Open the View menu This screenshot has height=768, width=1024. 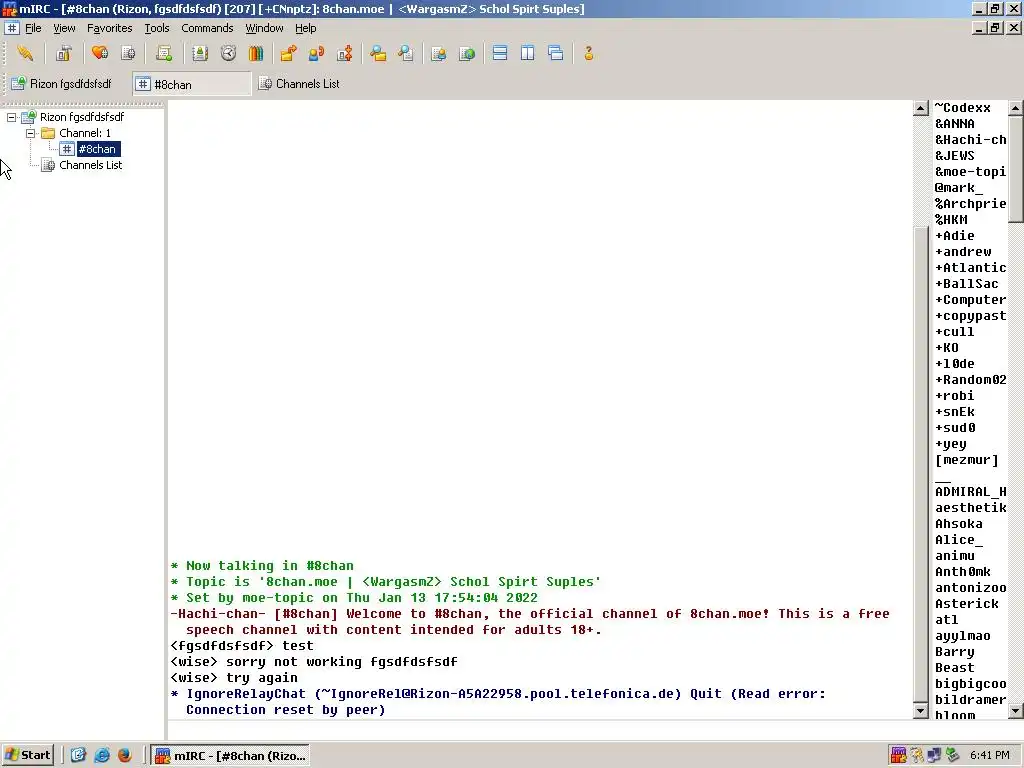[x=64, y=28]
